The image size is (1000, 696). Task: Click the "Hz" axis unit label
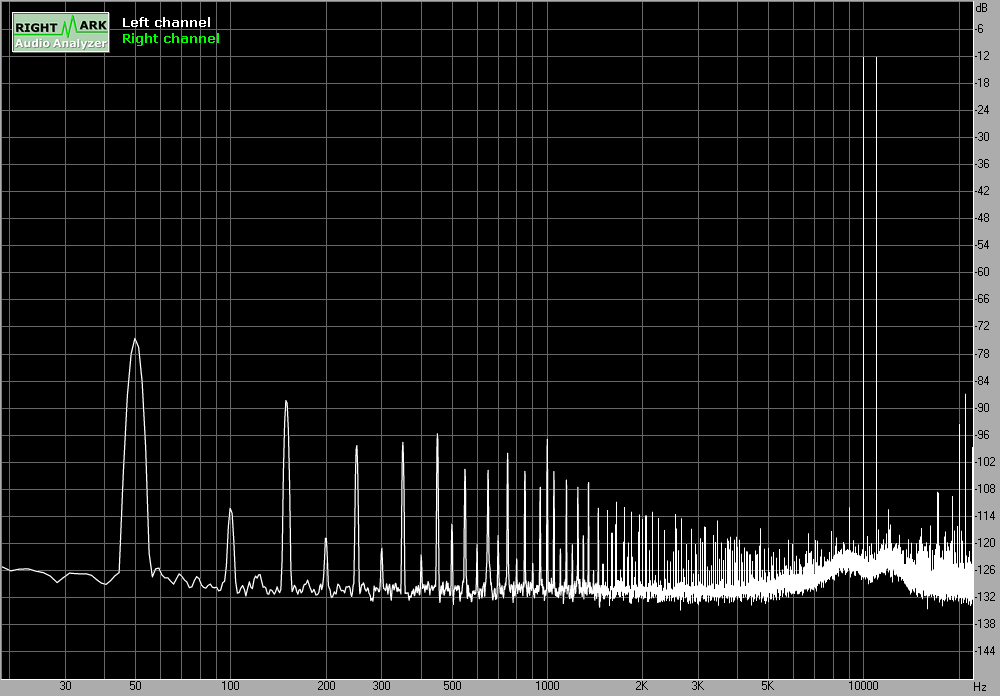(980, 686)
